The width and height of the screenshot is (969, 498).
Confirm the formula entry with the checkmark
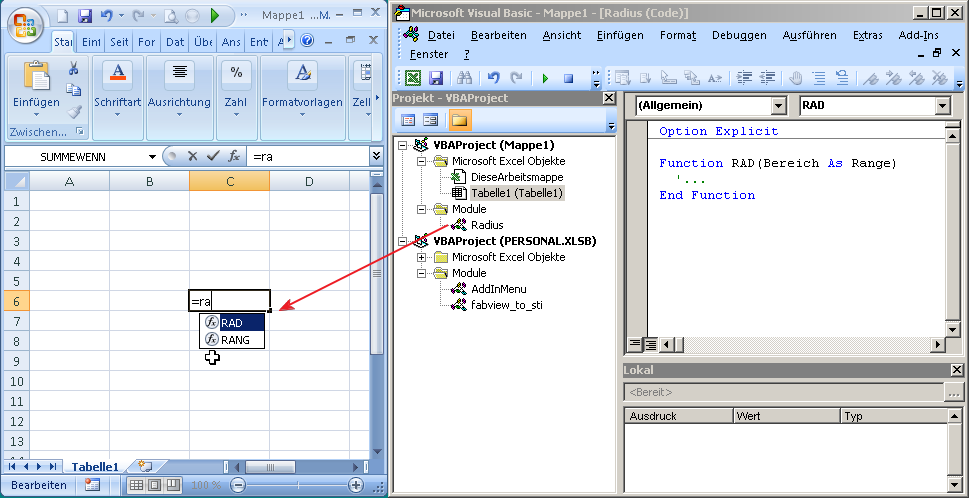(213, 156)
